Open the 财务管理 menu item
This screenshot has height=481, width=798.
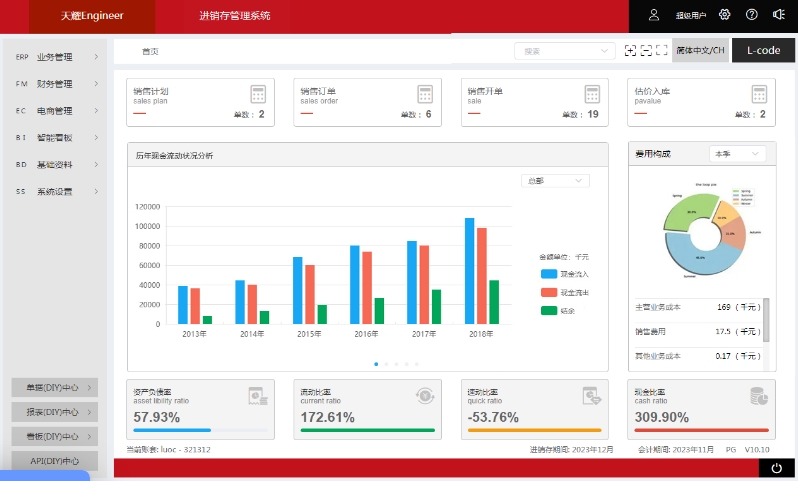[56, 84]
